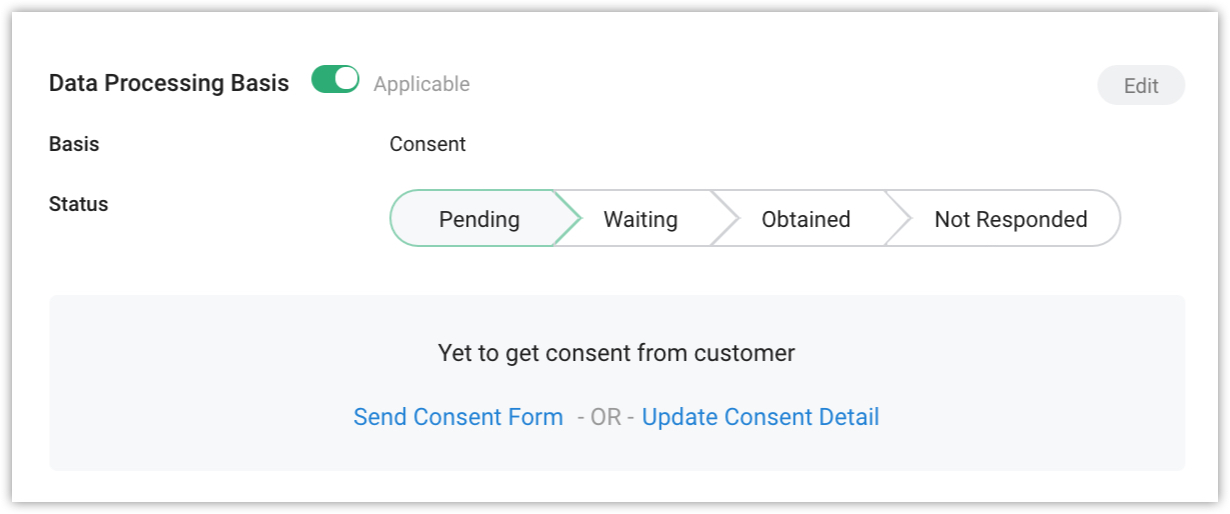Click the '- OR -' separator text
Viewport: 1230px width, 514px height.
pos(605,417)
